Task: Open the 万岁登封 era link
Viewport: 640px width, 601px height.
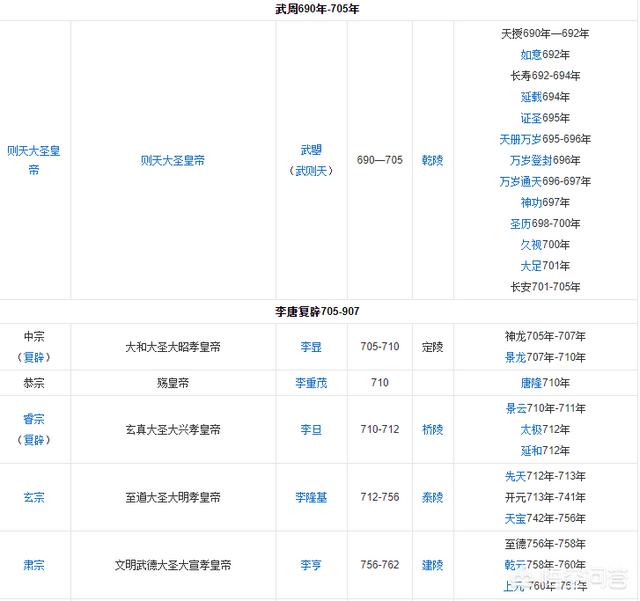Action: click(x=531, y=160)
